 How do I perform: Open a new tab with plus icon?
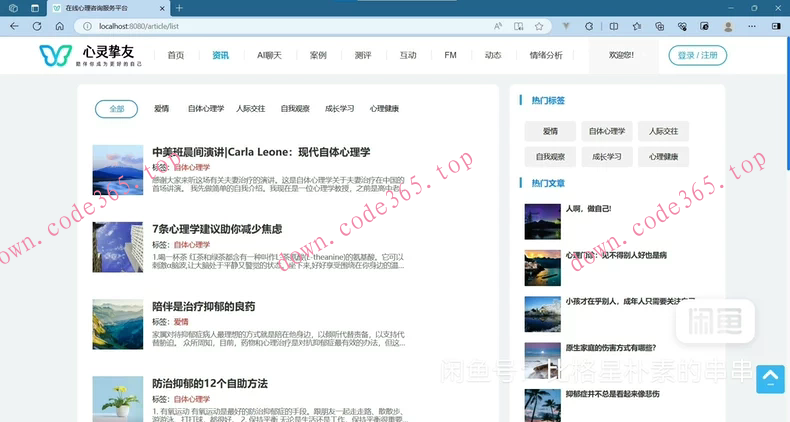[x=179, y=8]
